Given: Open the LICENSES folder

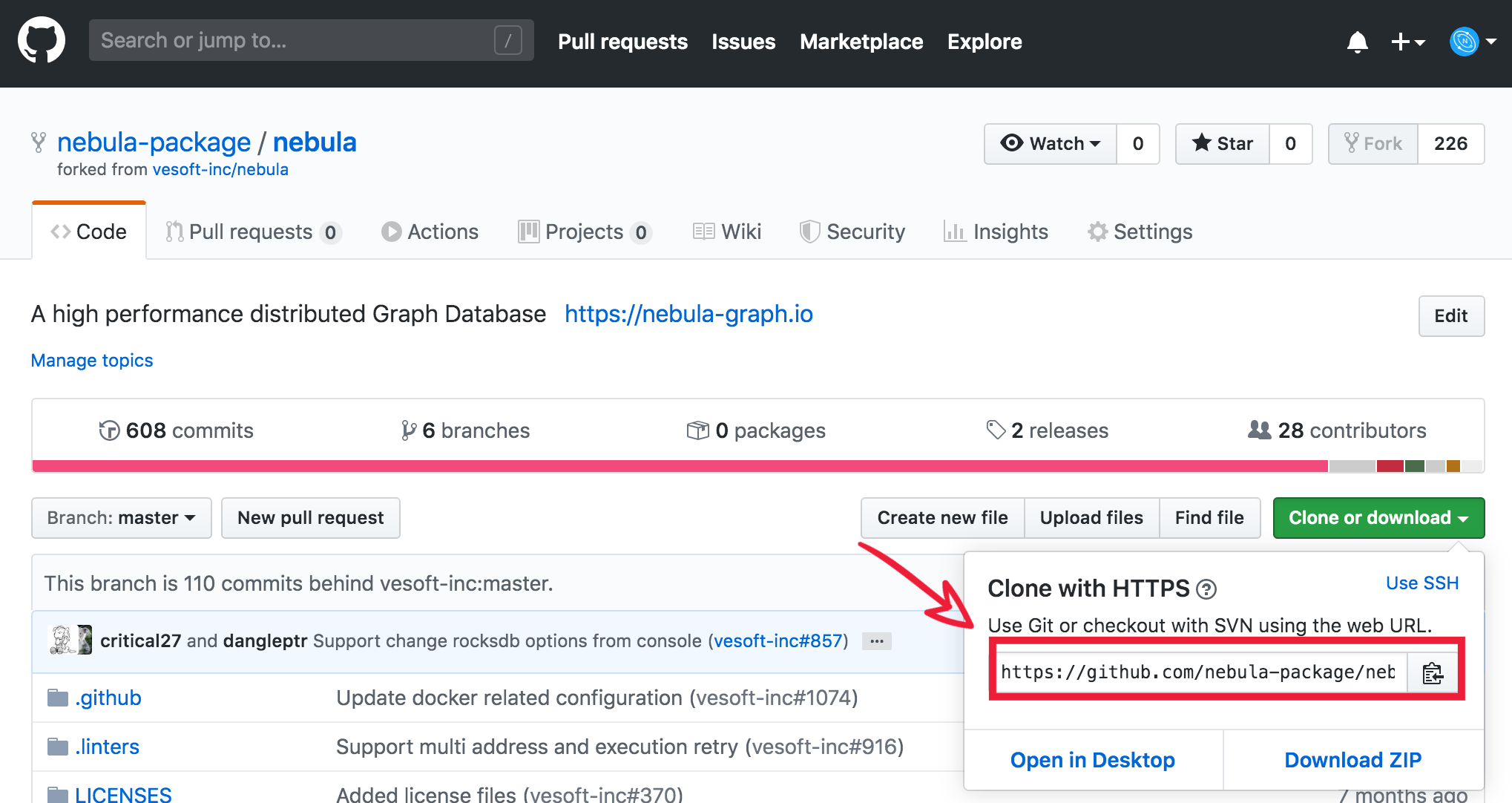Looking at the screenshot, I should 123,795.
